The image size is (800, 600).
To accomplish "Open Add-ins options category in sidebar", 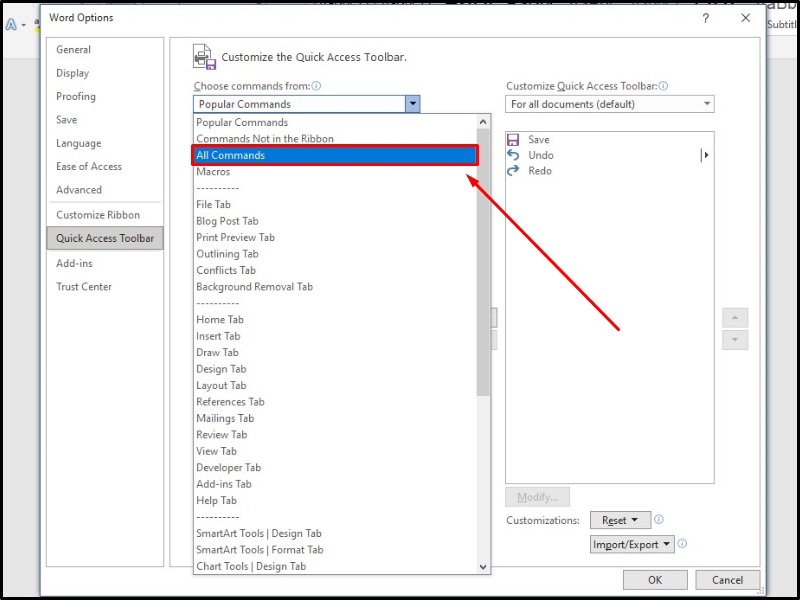I will pyautogui.click(x=105, y=263).
